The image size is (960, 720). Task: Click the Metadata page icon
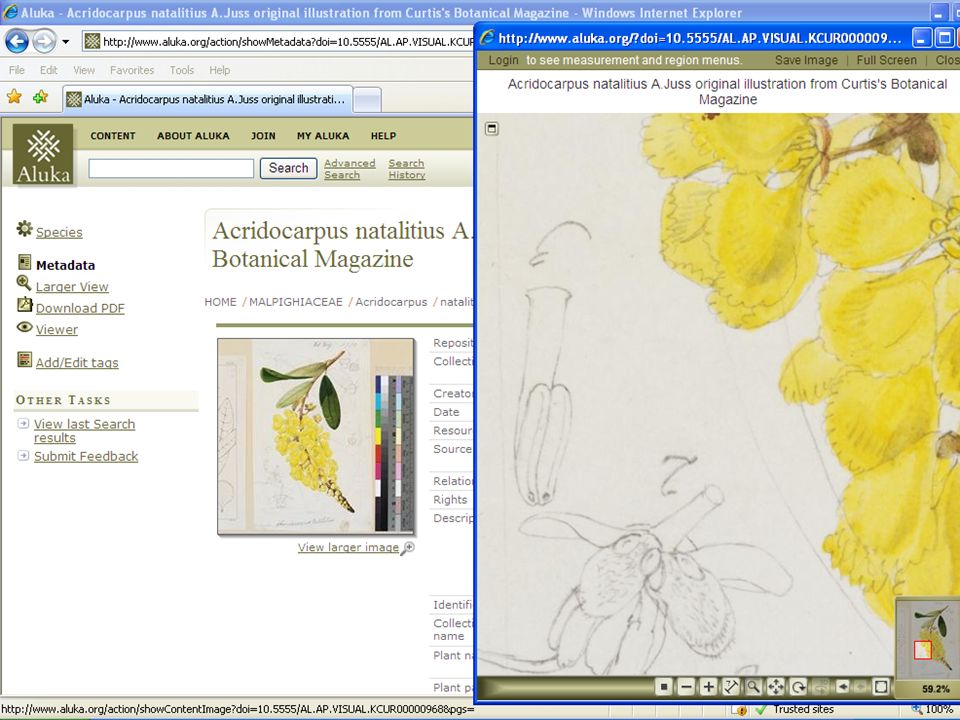point(24,262)
